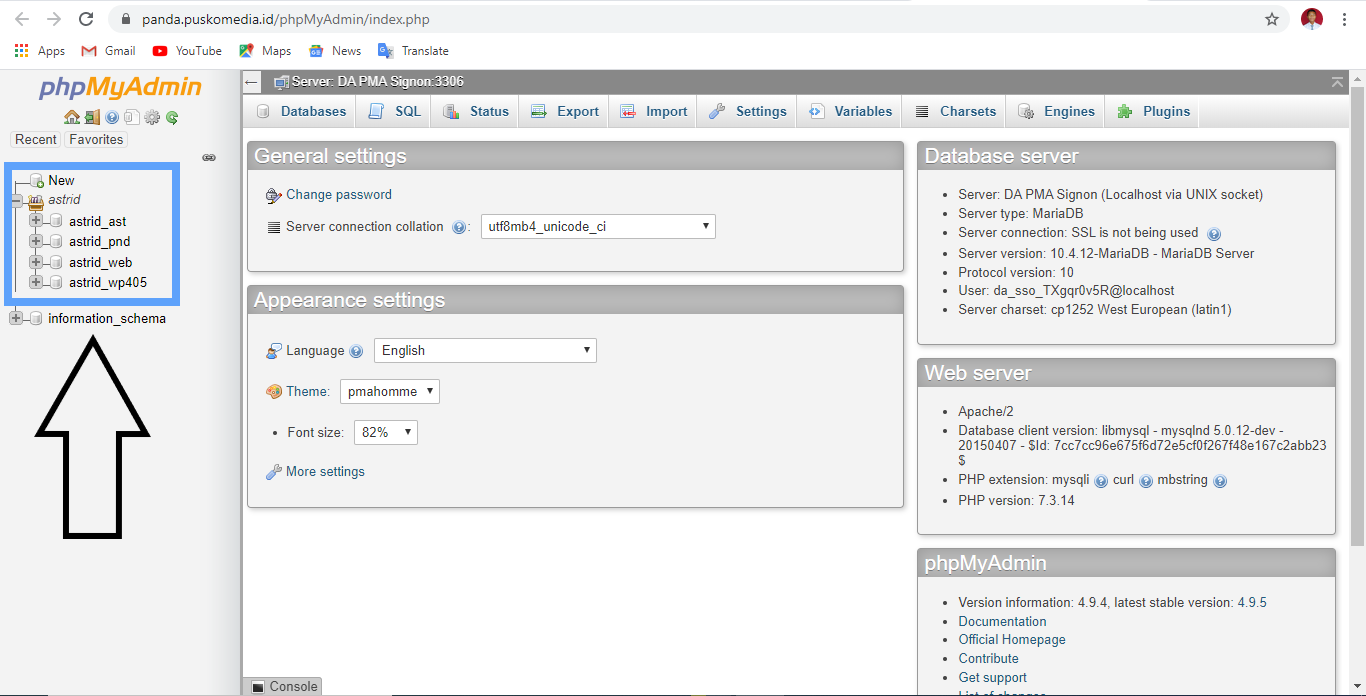
Task: Expand the information_schema tree entry
Action: [14, 317]
